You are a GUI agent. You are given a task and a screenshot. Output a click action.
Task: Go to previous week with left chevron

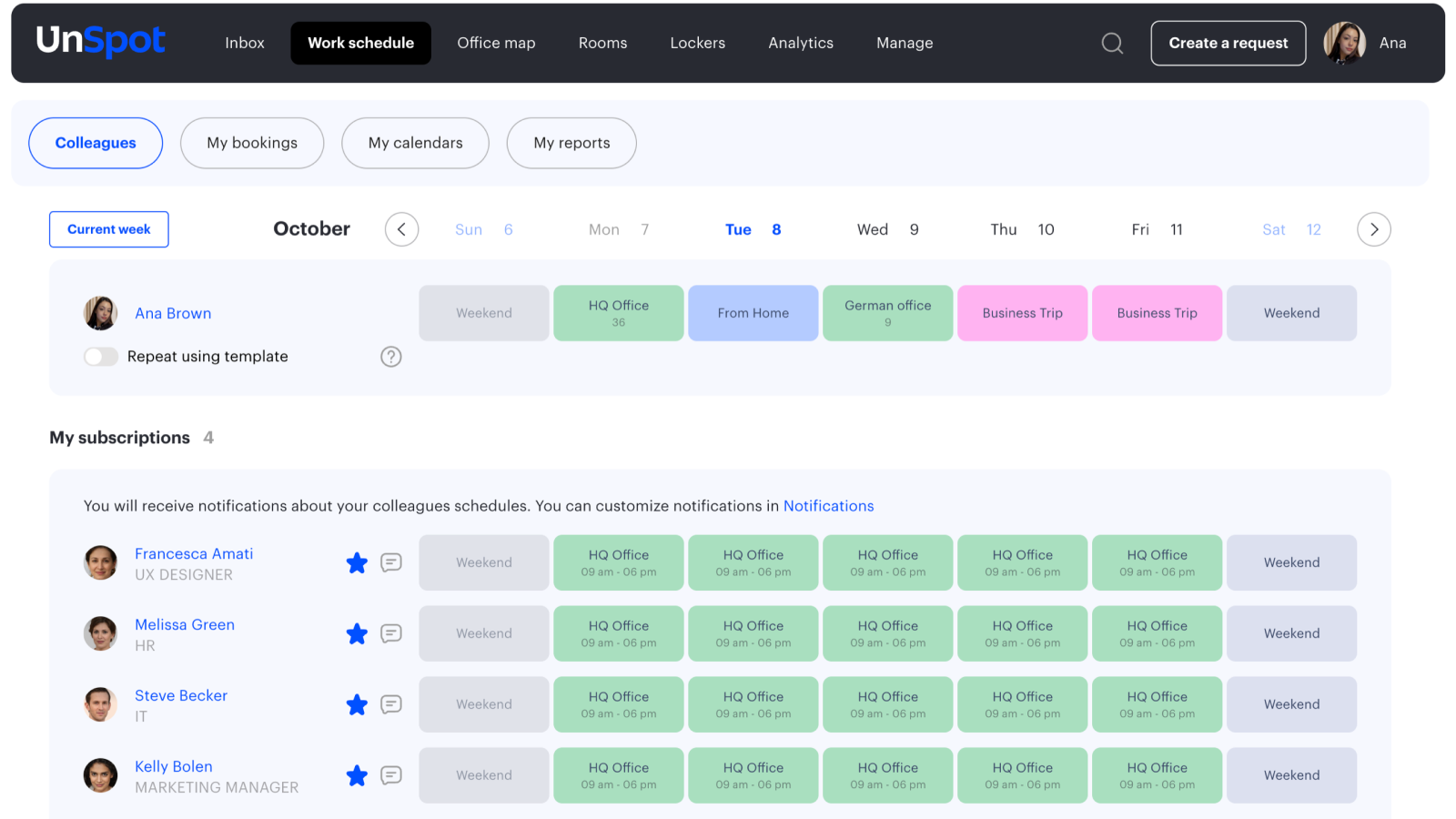pyautogui.click(x=401, y=229)
